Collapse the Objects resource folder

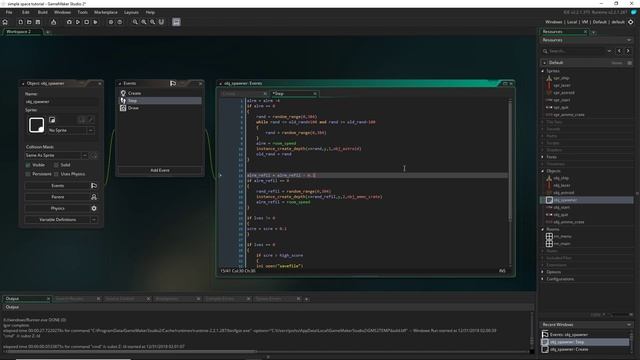click(543, 171)
